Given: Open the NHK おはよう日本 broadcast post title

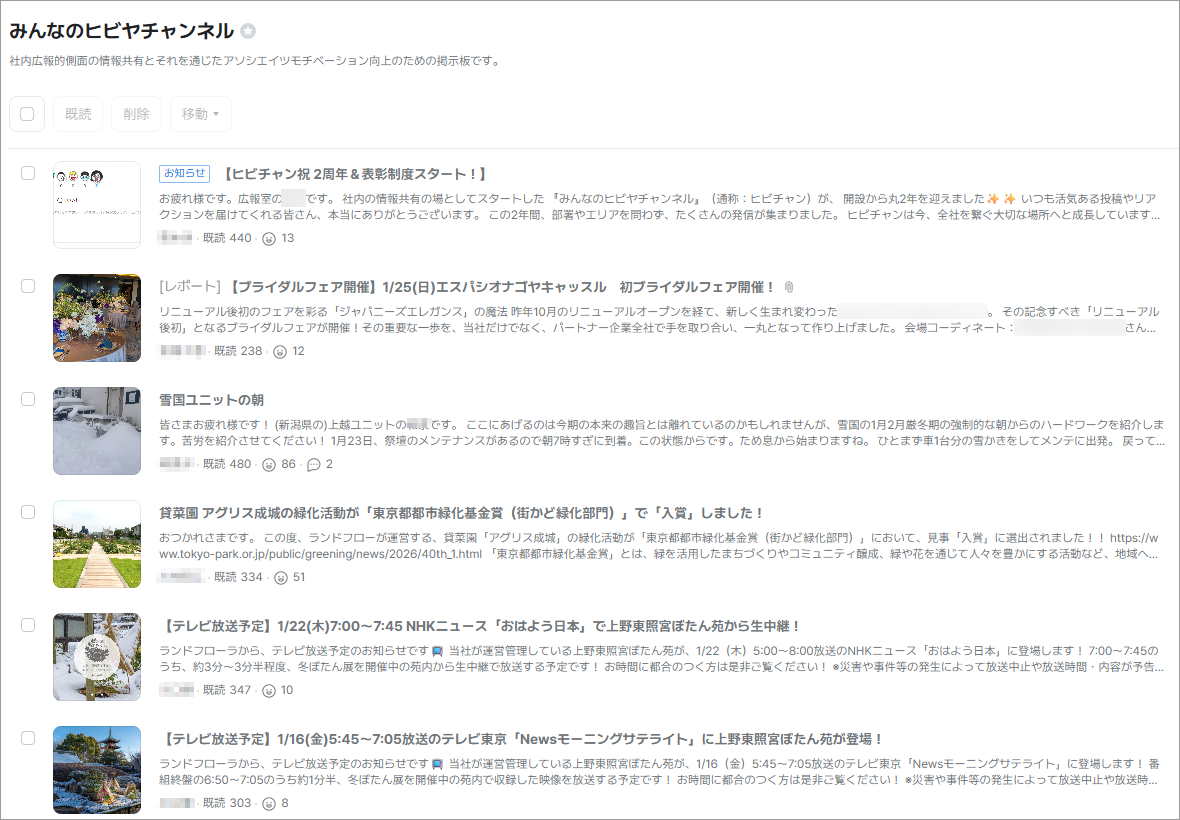Looking at the screenshot, I should 480,626.
